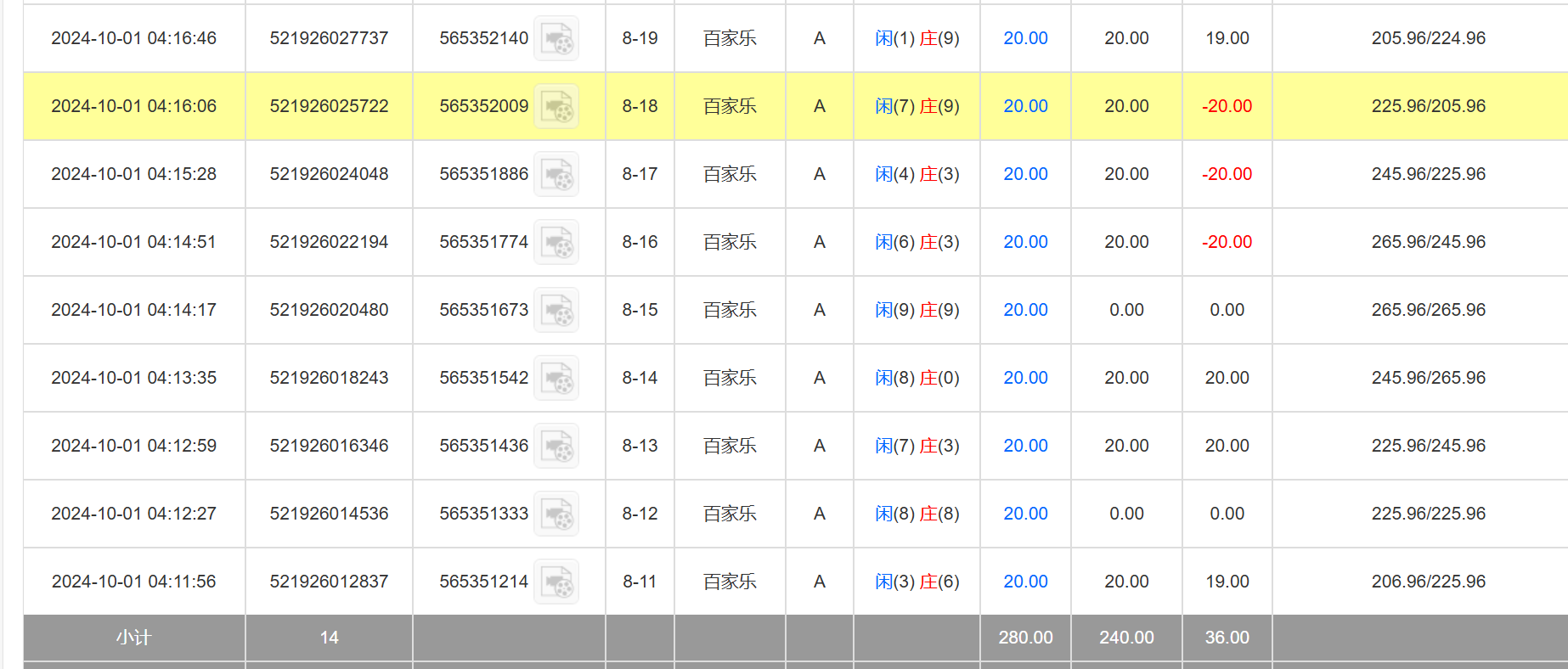Open blue 20.00 bet link in row 8-18
Viewport: 1568px width, 669px height.
tap(1025, 106)
